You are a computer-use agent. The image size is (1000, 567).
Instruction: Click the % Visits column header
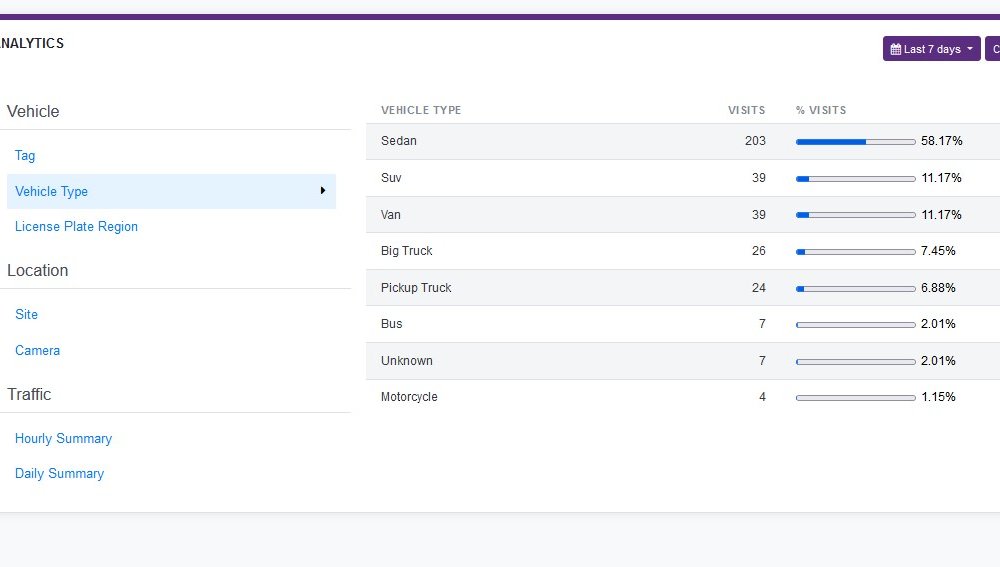pos(821,110)
